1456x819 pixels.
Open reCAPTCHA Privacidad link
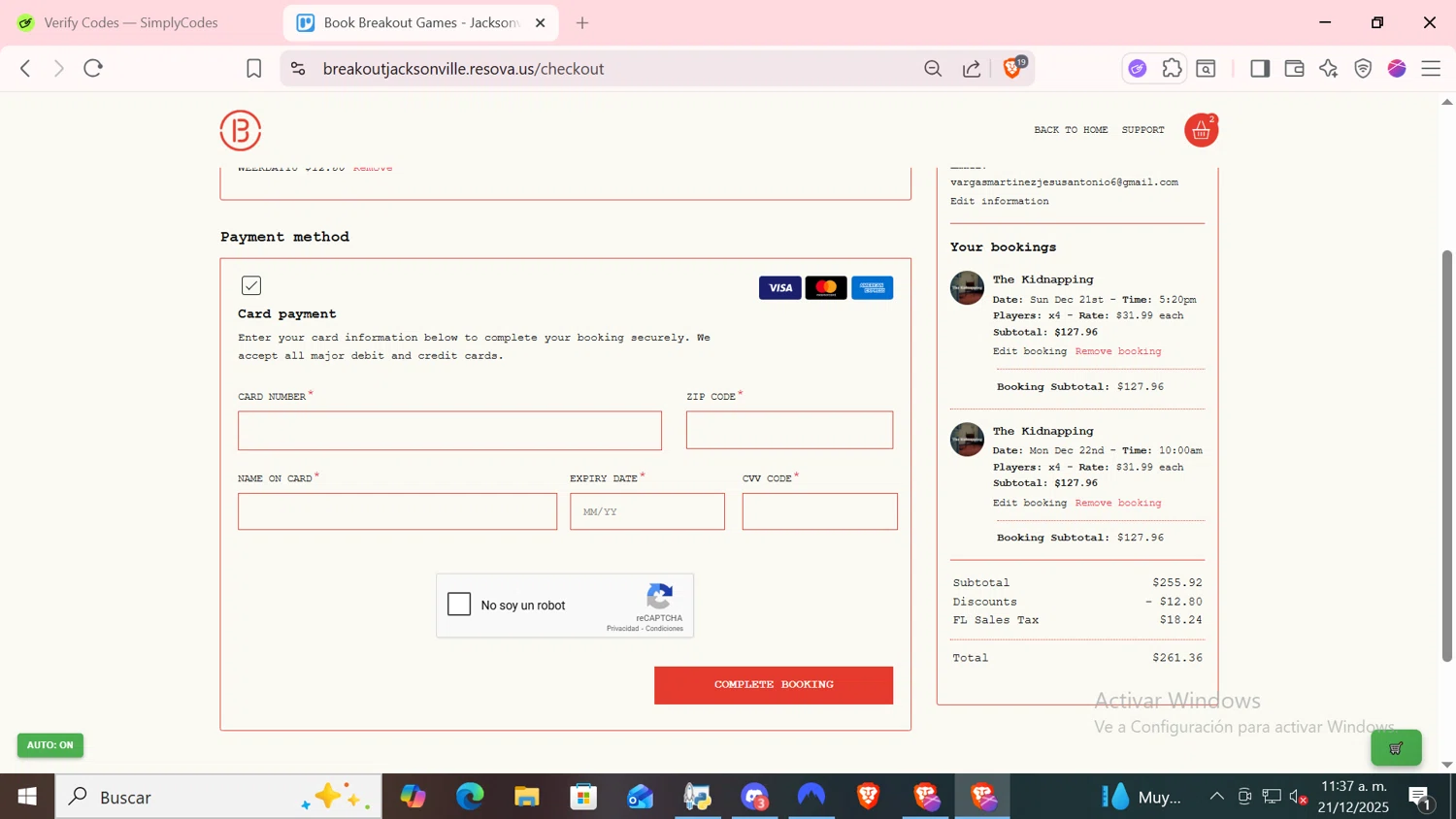click(623, 629)
